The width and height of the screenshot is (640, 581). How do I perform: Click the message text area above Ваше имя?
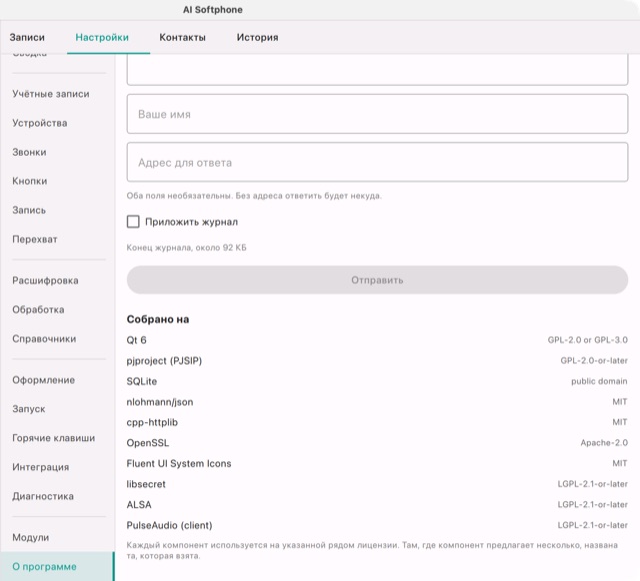pyautogui.click(x=377, y=70)
